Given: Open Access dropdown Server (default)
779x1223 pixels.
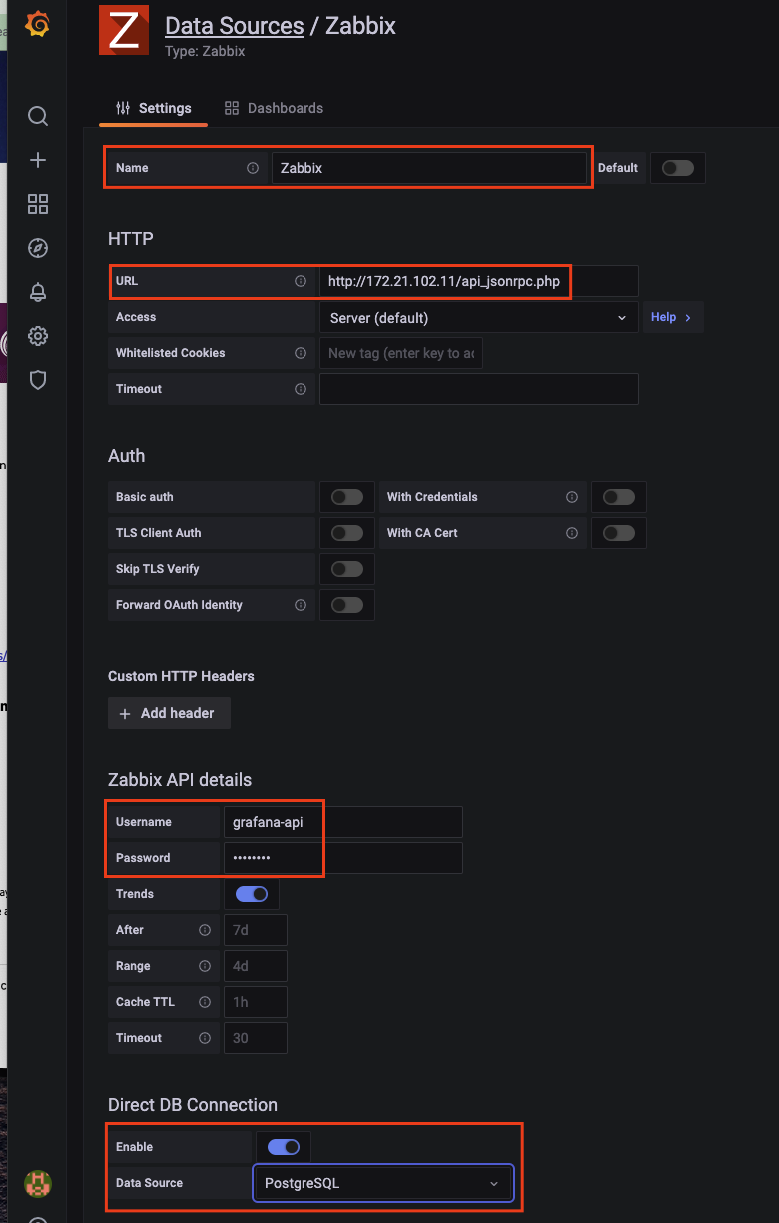Looking at the screenshot, I should coord(478,318).
